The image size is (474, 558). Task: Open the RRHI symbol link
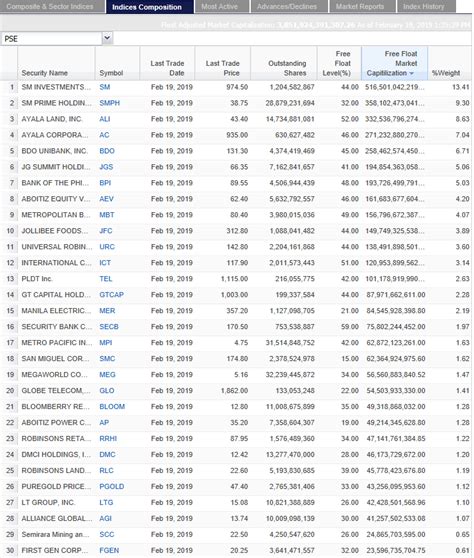coord(108,439)
